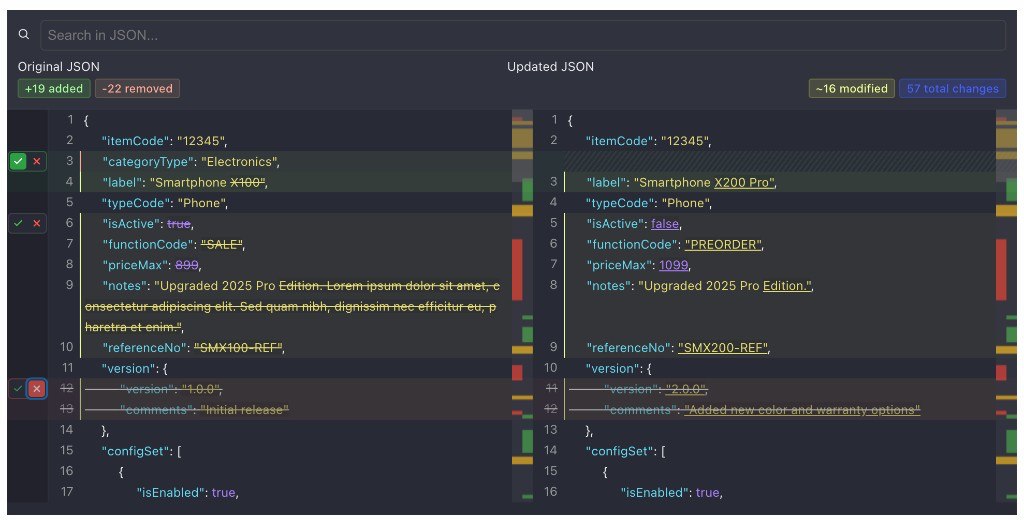Click the Updated JSON heading
Viewport: 1024px width, 520px height.
(551, 67)
